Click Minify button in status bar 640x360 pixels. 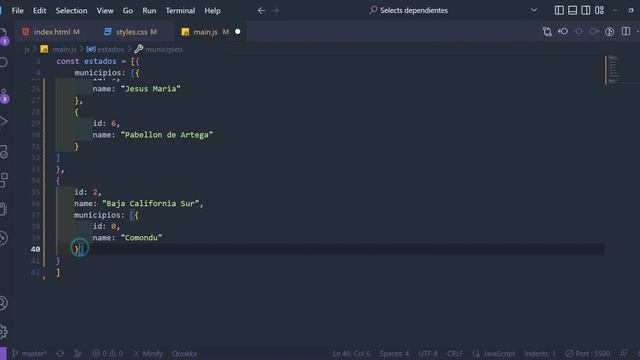click(148, 353)
